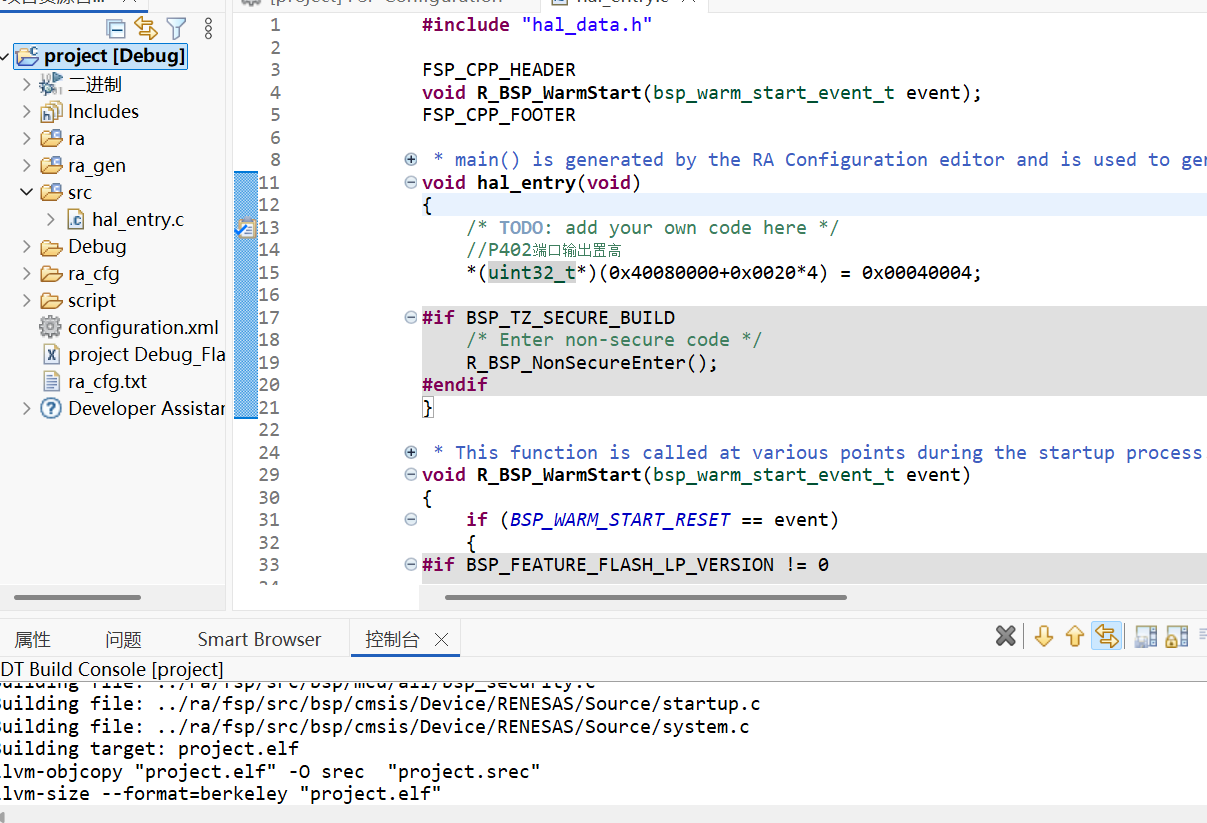Select the Debug folder in the tree

click(x=97, y=247)
